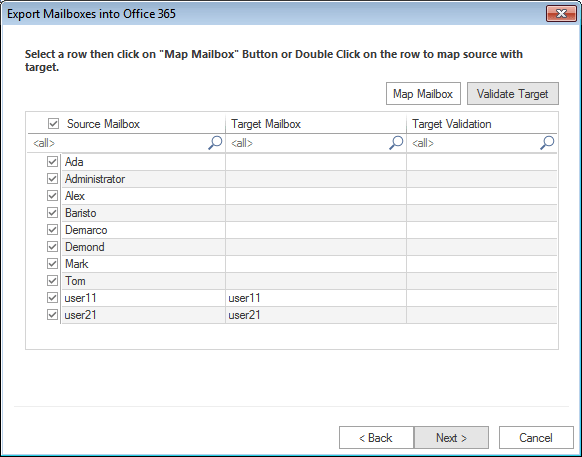The image size is (582, 457).
Task: Click the Source Mailbox filter search icon
Action: tap(215, 143)
